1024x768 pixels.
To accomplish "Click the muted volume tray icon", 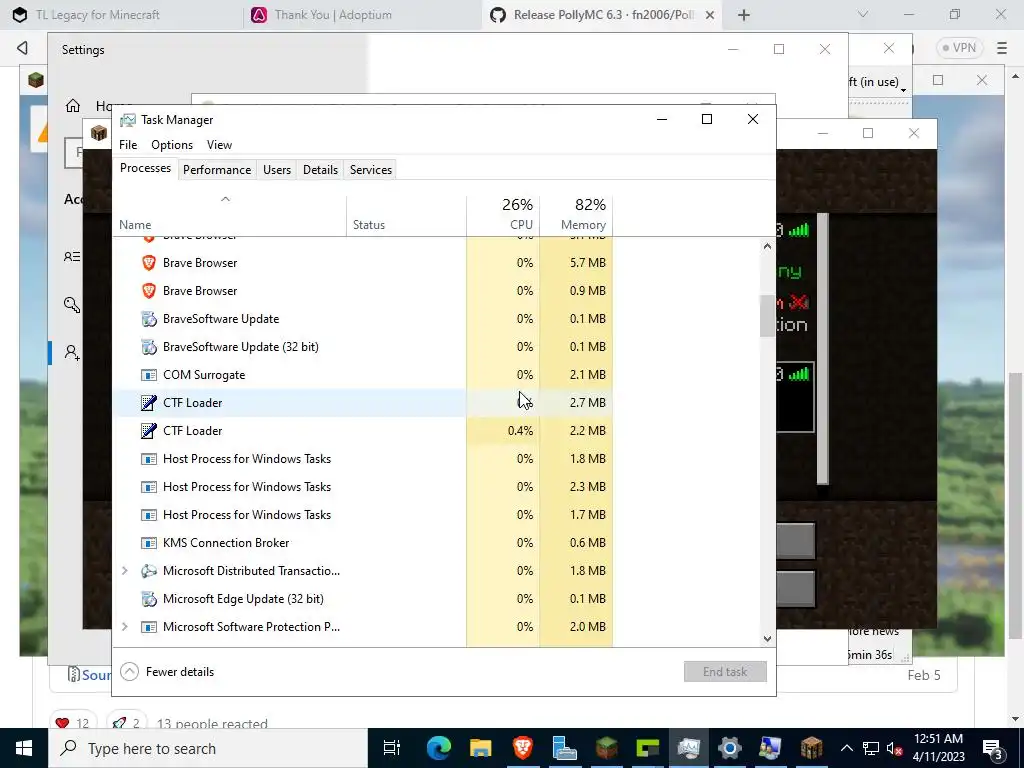I will click(894, 749).
